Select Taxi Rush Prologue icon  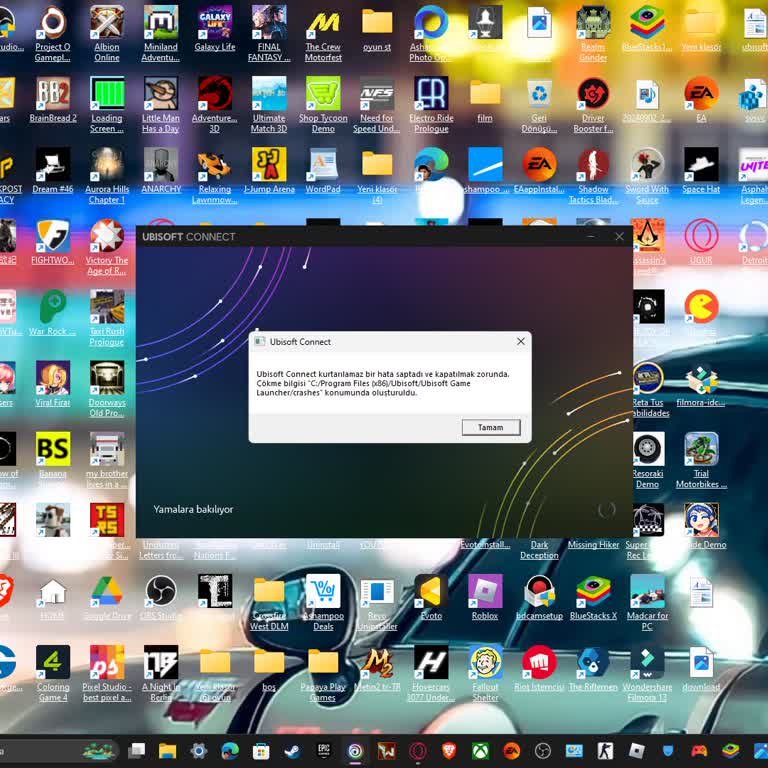(x=107, y=318)
